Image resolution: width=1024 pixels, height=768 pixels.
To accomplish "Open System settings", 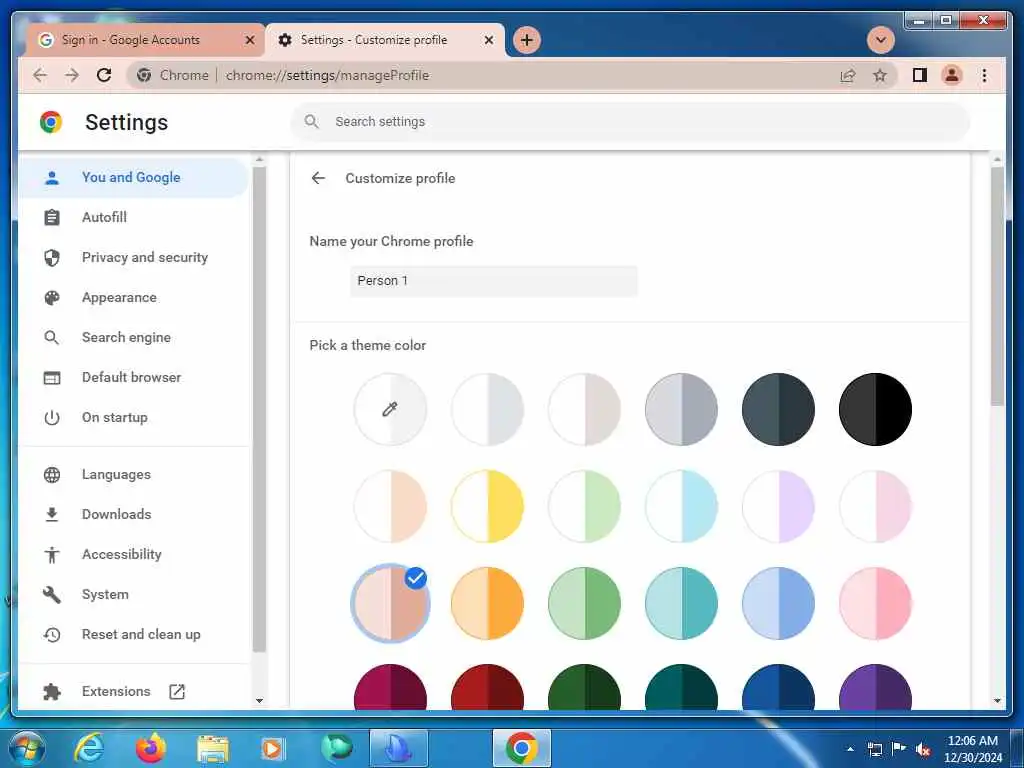I will [133, 594].
